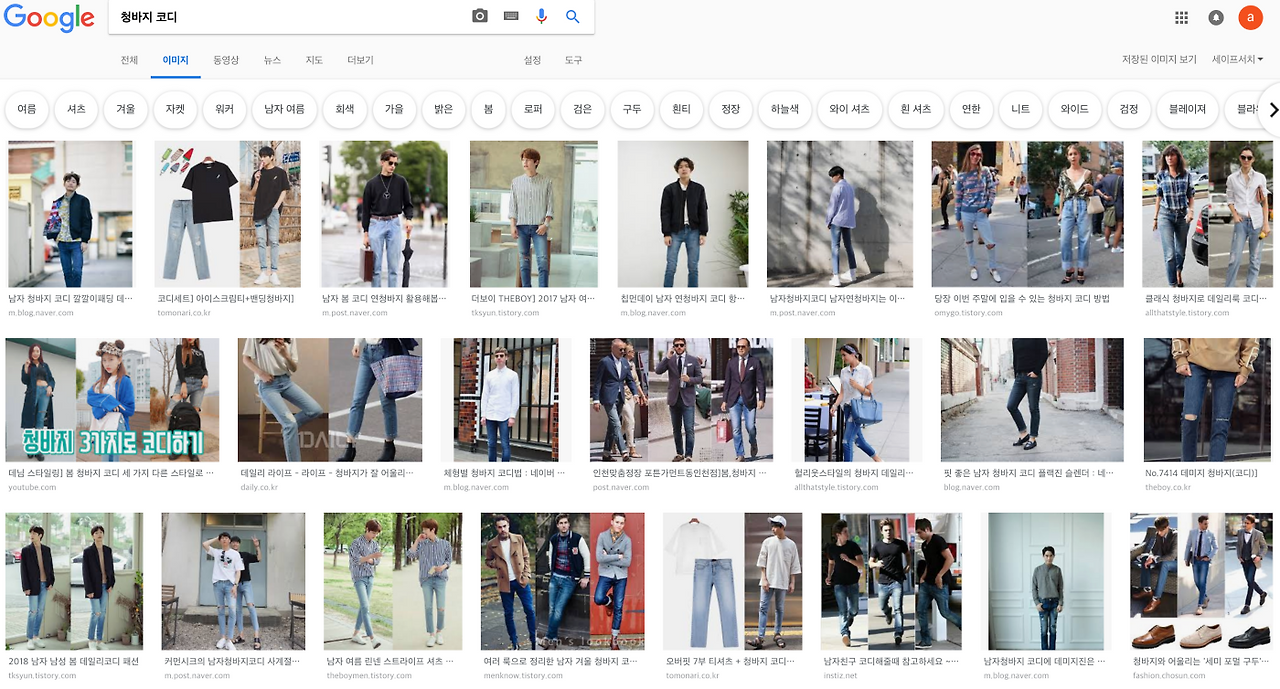Filter by 회색 chip
This screenshot has height=689, width=1280.
pos(345,109)
